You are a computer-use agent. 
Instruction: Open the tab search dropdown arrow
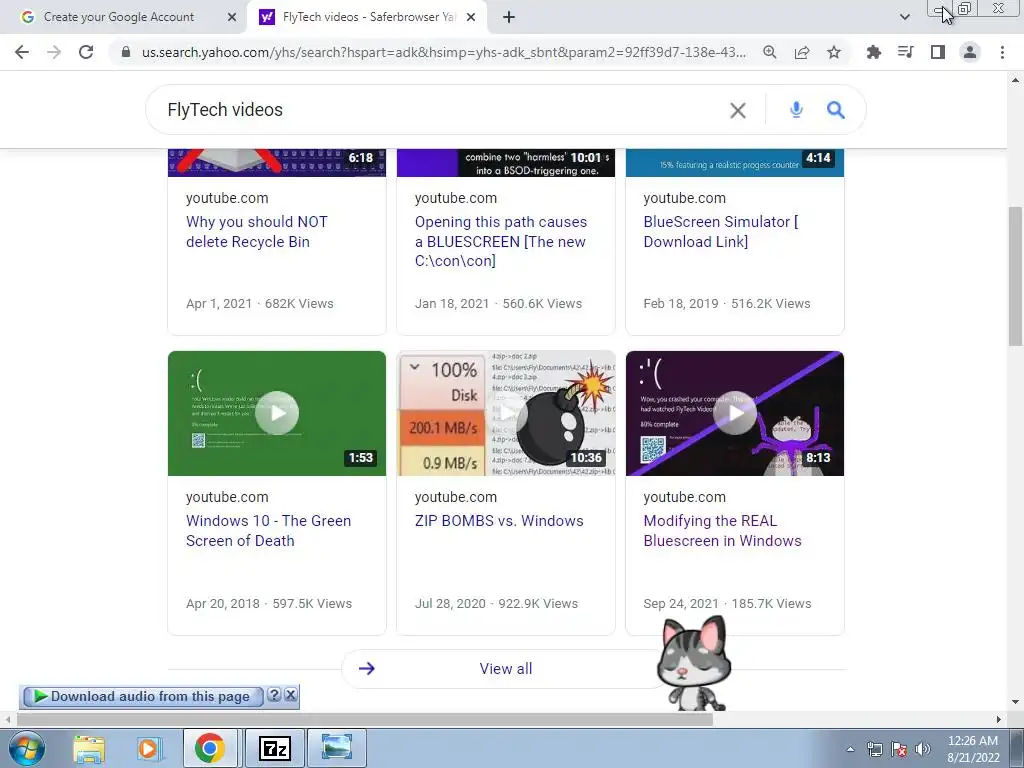(x=904, y=17)
